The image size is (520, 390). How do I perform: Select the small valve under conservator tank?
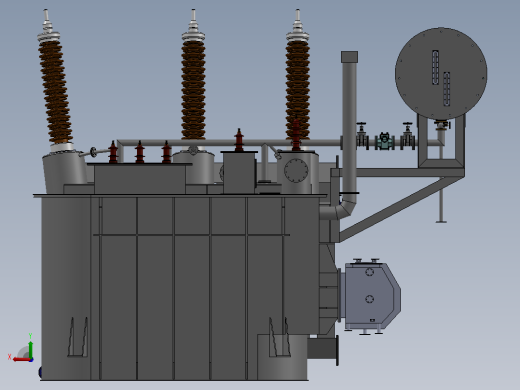[442, 125]
